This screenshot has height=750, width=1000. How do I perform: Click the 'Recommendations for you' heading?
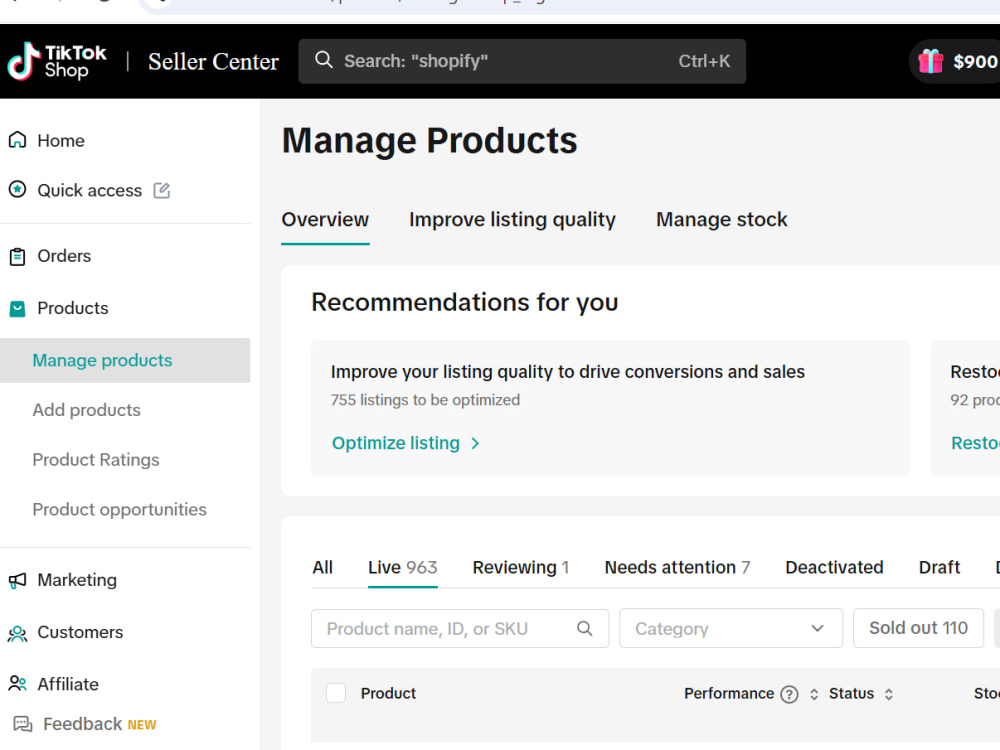464,302
